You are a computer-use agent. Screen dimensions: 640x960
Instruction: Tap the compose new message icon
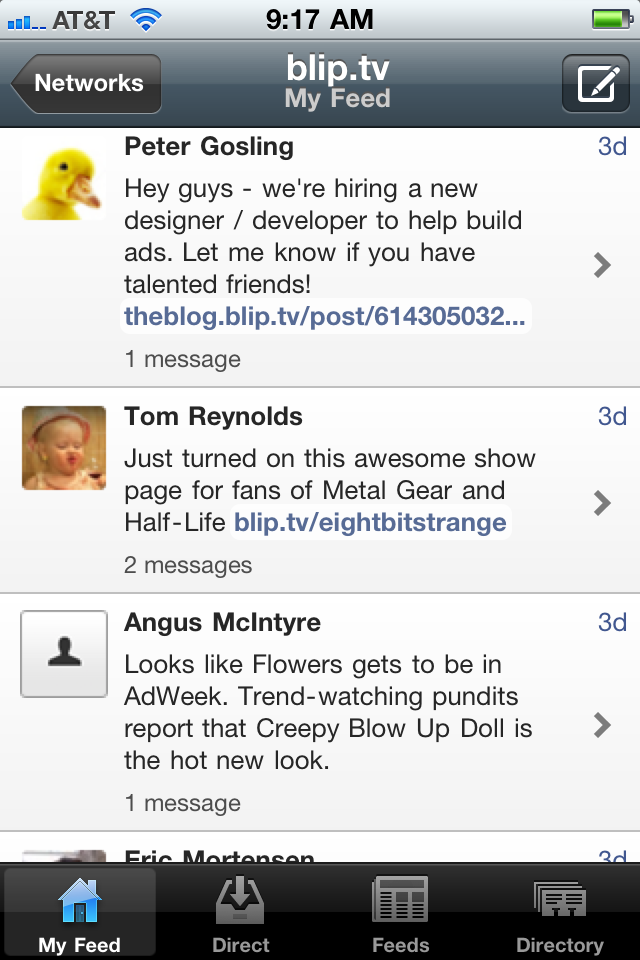click(596, 83)
